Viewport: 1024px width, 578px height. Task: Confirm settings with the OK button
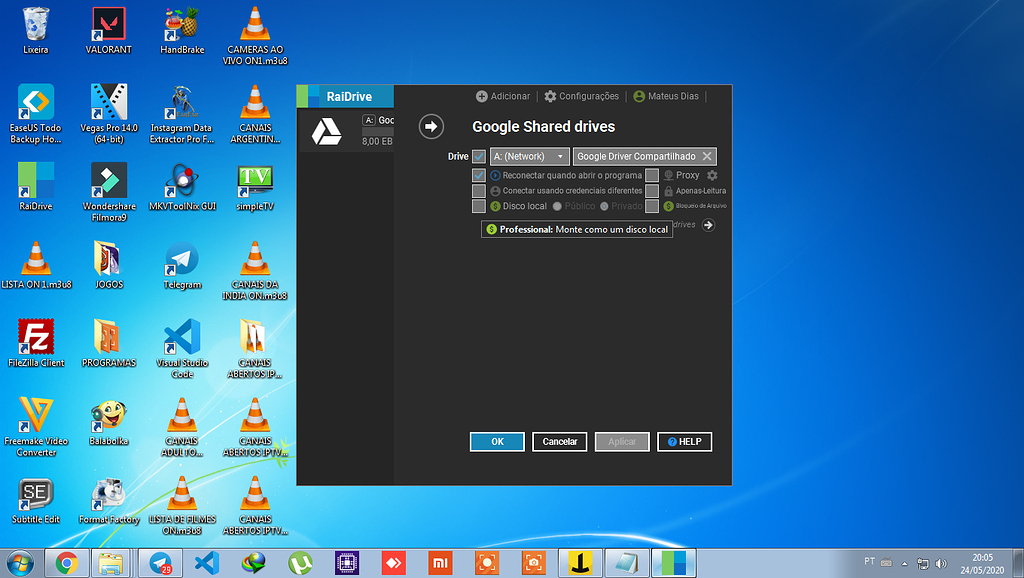tap(497, 441)
